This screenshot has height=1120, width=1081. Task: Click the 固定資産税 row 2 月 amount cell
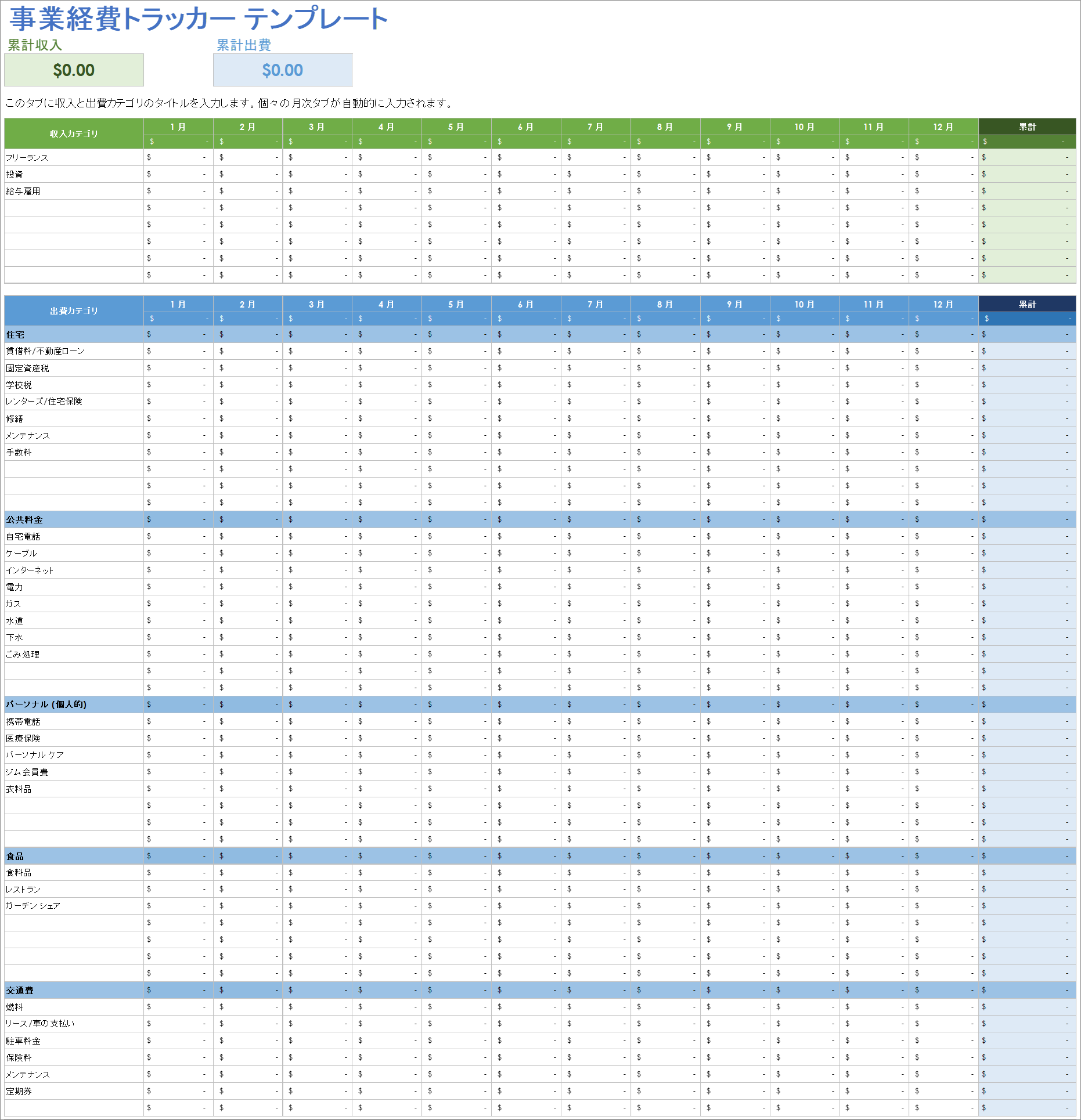click(x=248, y=368)
